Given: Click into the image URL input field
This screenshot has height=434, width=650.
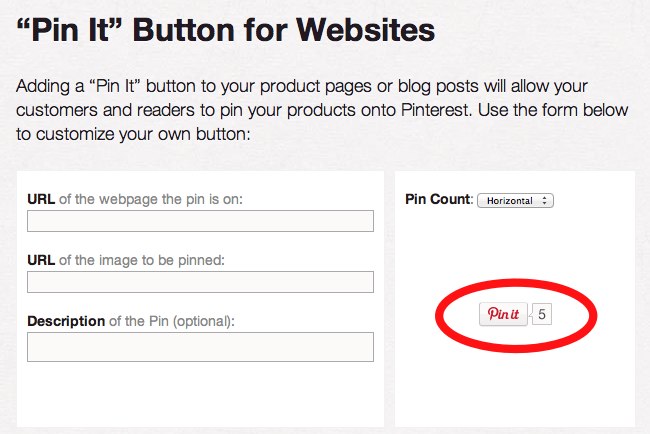Looking at the screenshot, I should [x=200, y=282].
